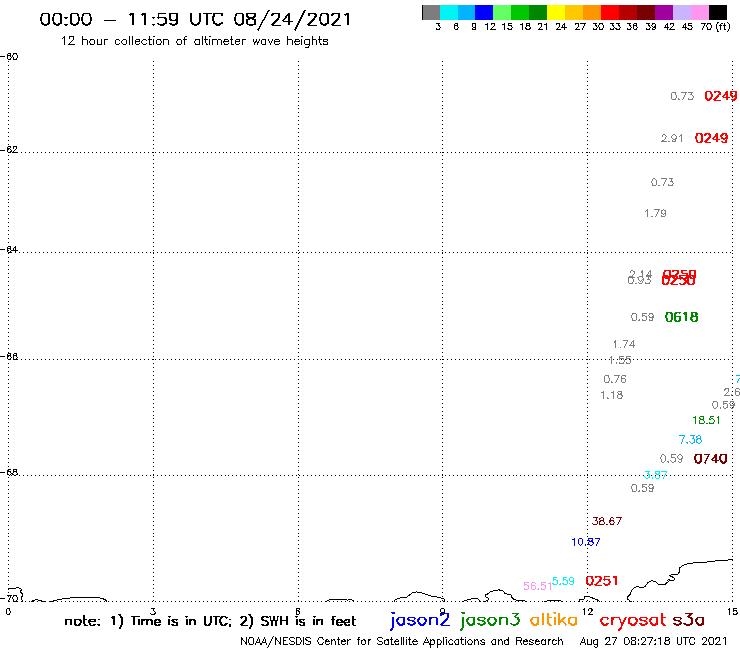Viewport: 740px width, 650px height.
Task: Click the yellow 24 ft legend swatch
Action: (556, 12)
